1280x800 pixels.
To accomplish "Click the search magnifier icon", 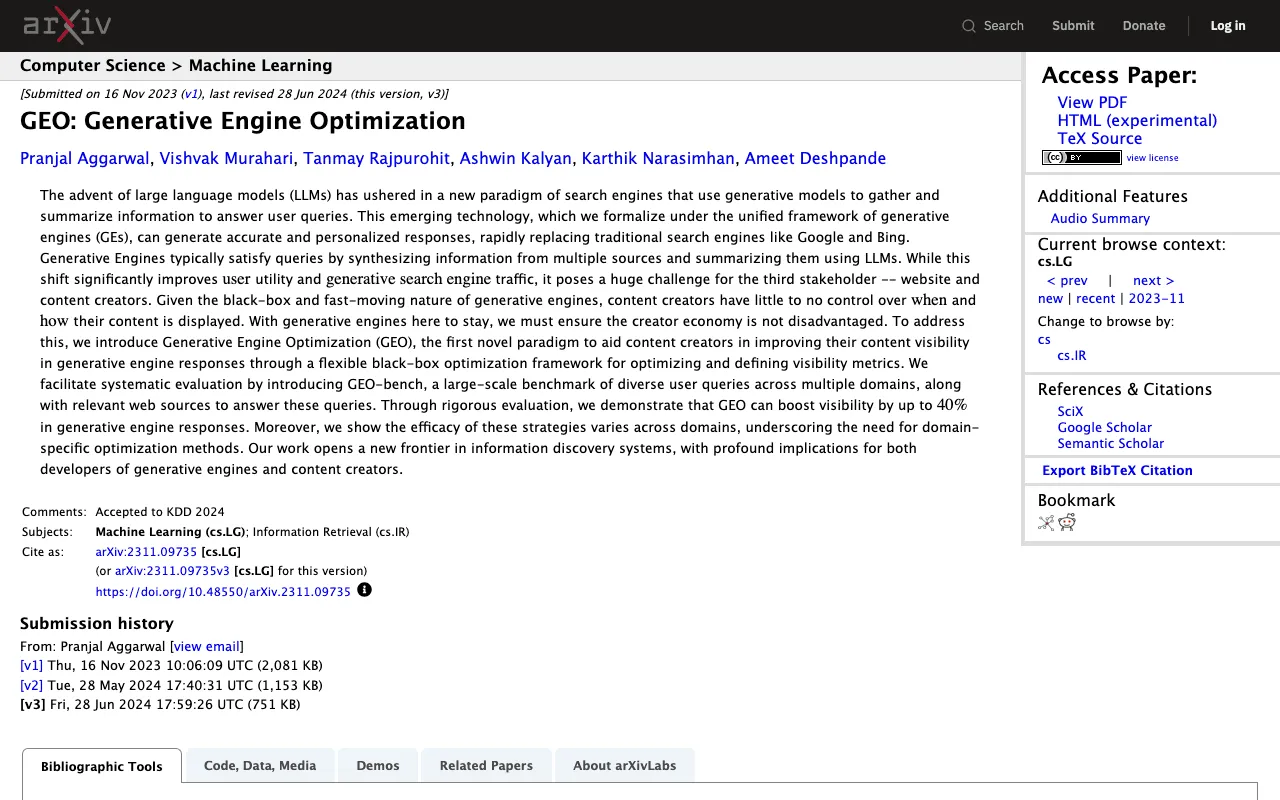I will pos(968,26).
